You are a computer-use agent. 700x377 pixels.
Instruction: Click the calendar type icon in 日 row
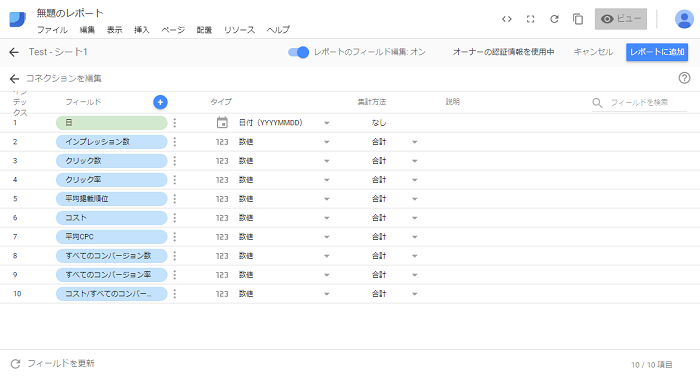[222, 122]
